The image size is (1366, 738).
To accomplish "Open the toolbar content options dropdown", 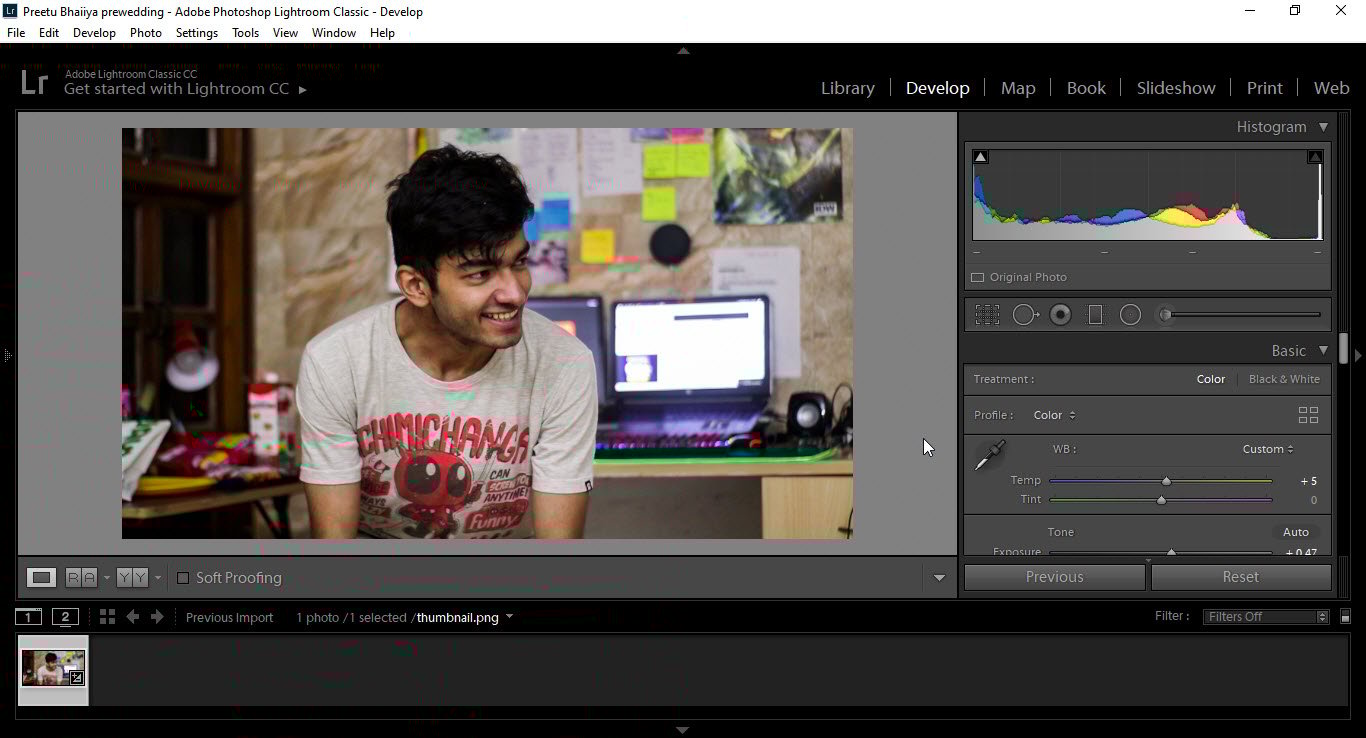I will coord(939,578).
